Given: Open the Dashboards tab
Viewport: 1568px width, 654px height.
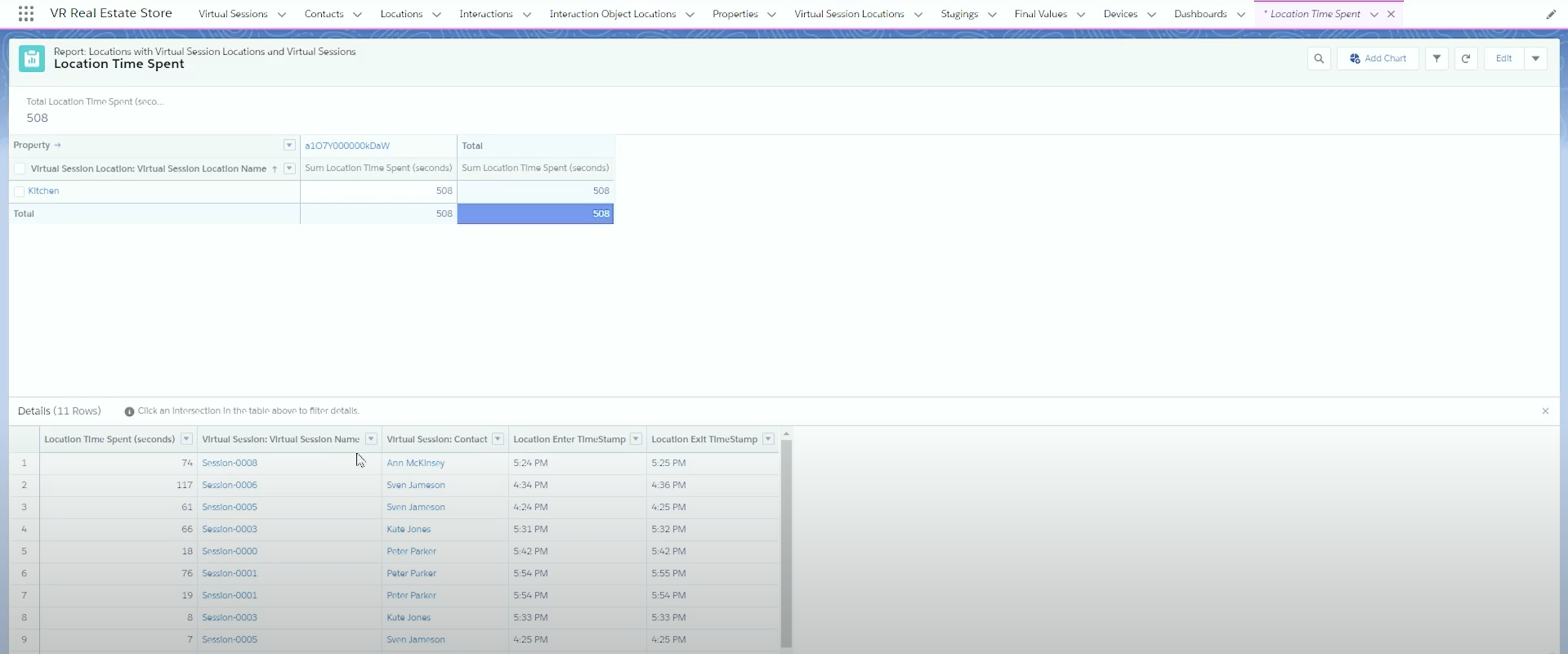Looking at the screenshot, I should pyautogui.click(x=1200, y=14).
